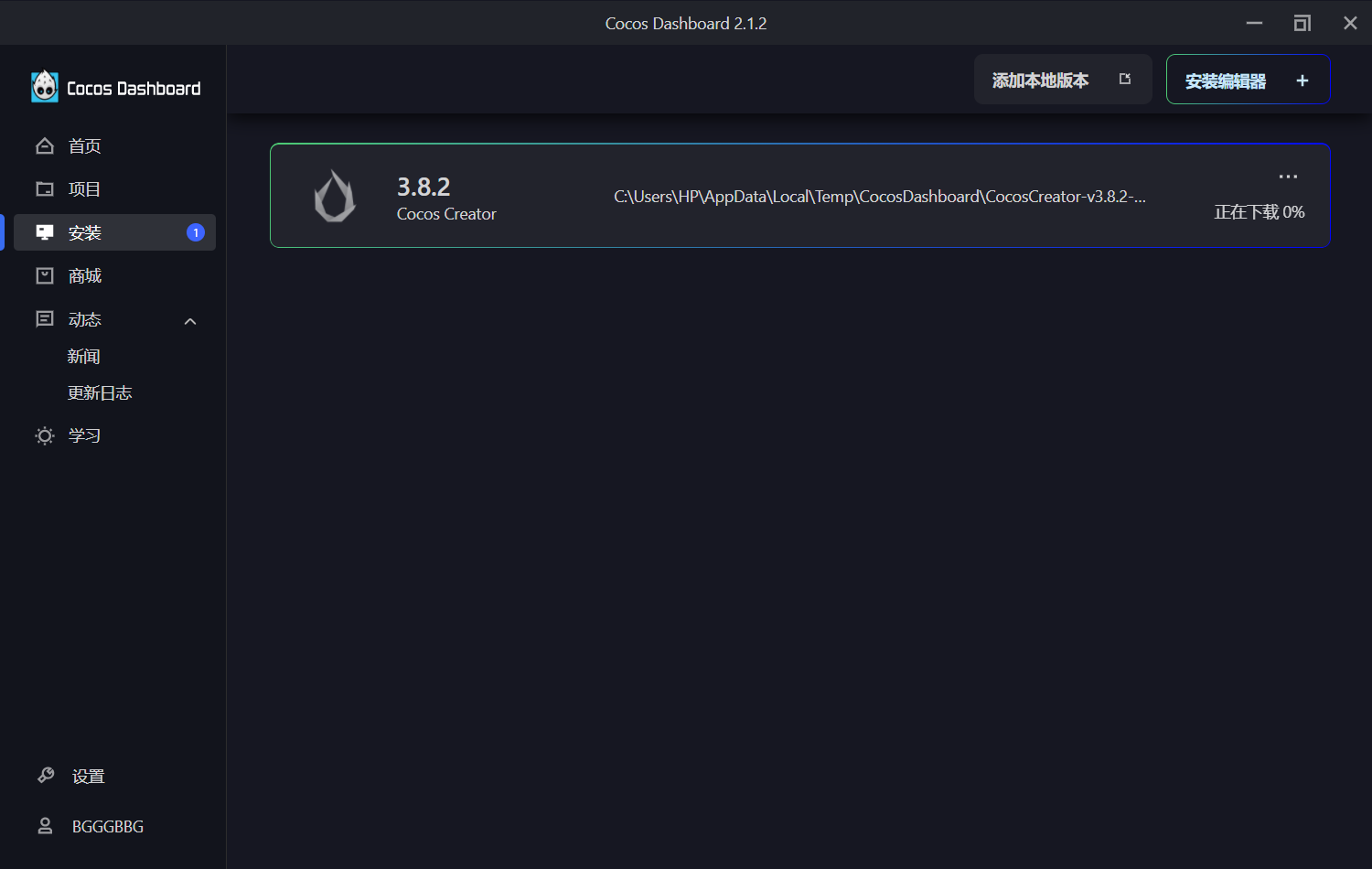Click the monitor icon beside 安装
This screenshot has width=1372, height=869.
[x=45, y=232]
